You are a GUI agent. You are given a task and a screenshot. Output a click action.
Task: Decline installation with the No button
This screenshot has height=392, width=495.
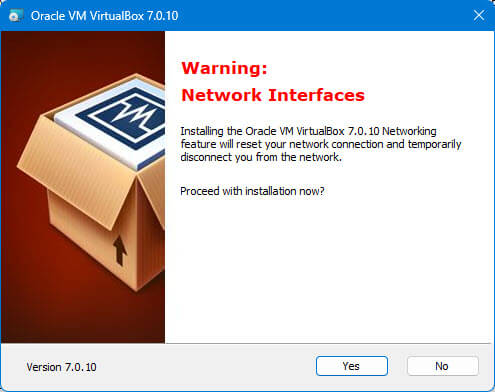coord(442,366)
